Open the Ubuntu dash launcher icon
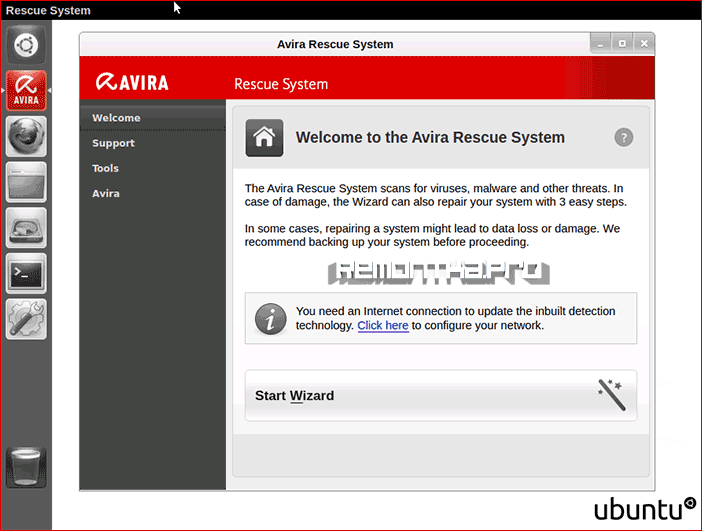The height and width of the screenshot is (531, 702). (x=26, y=45)
